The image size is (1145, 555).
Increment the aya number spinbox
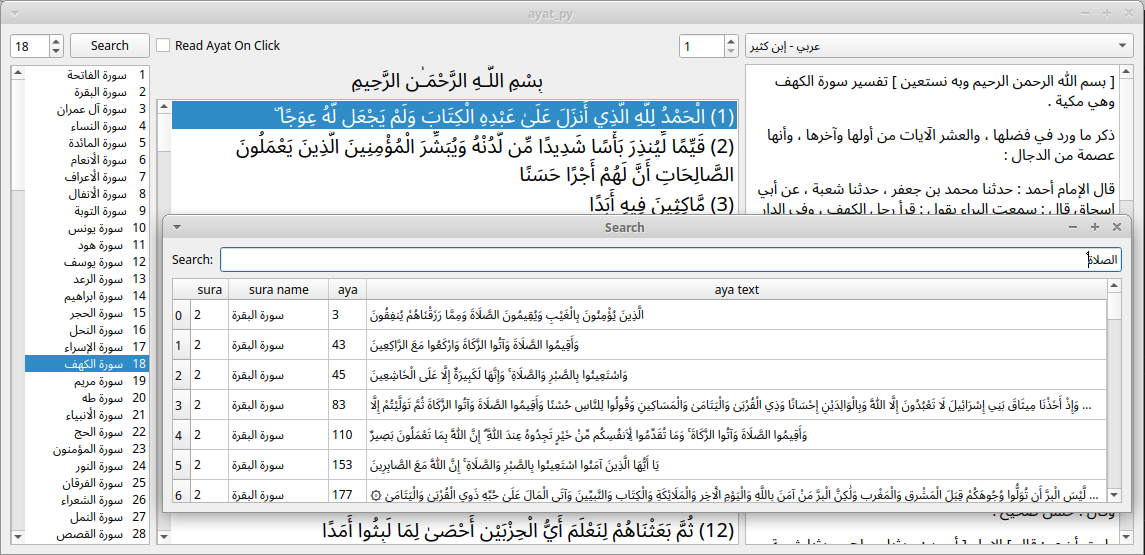pyautogui.click(x=730, y=41)
